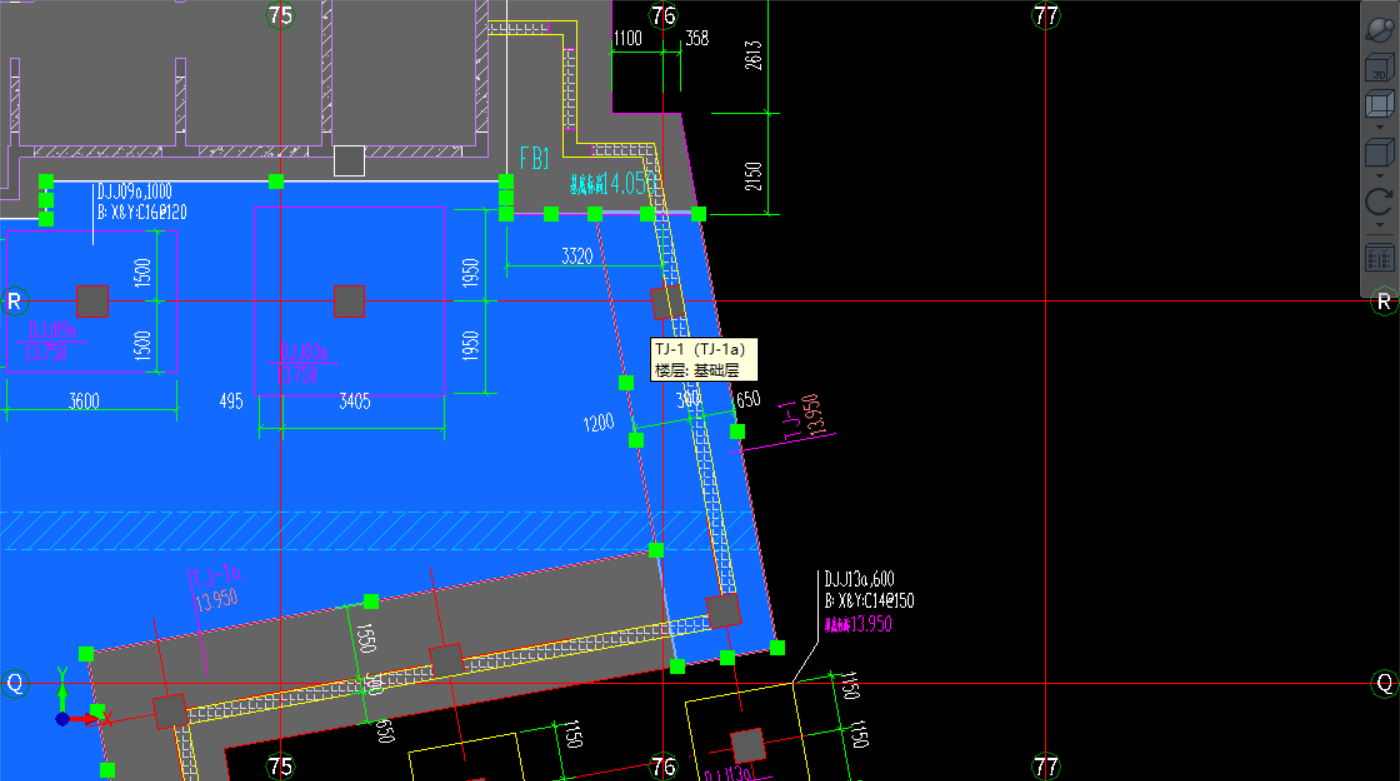
Task: Click the green grip beside dimension 2150 baseline
Action: point(699,213)
